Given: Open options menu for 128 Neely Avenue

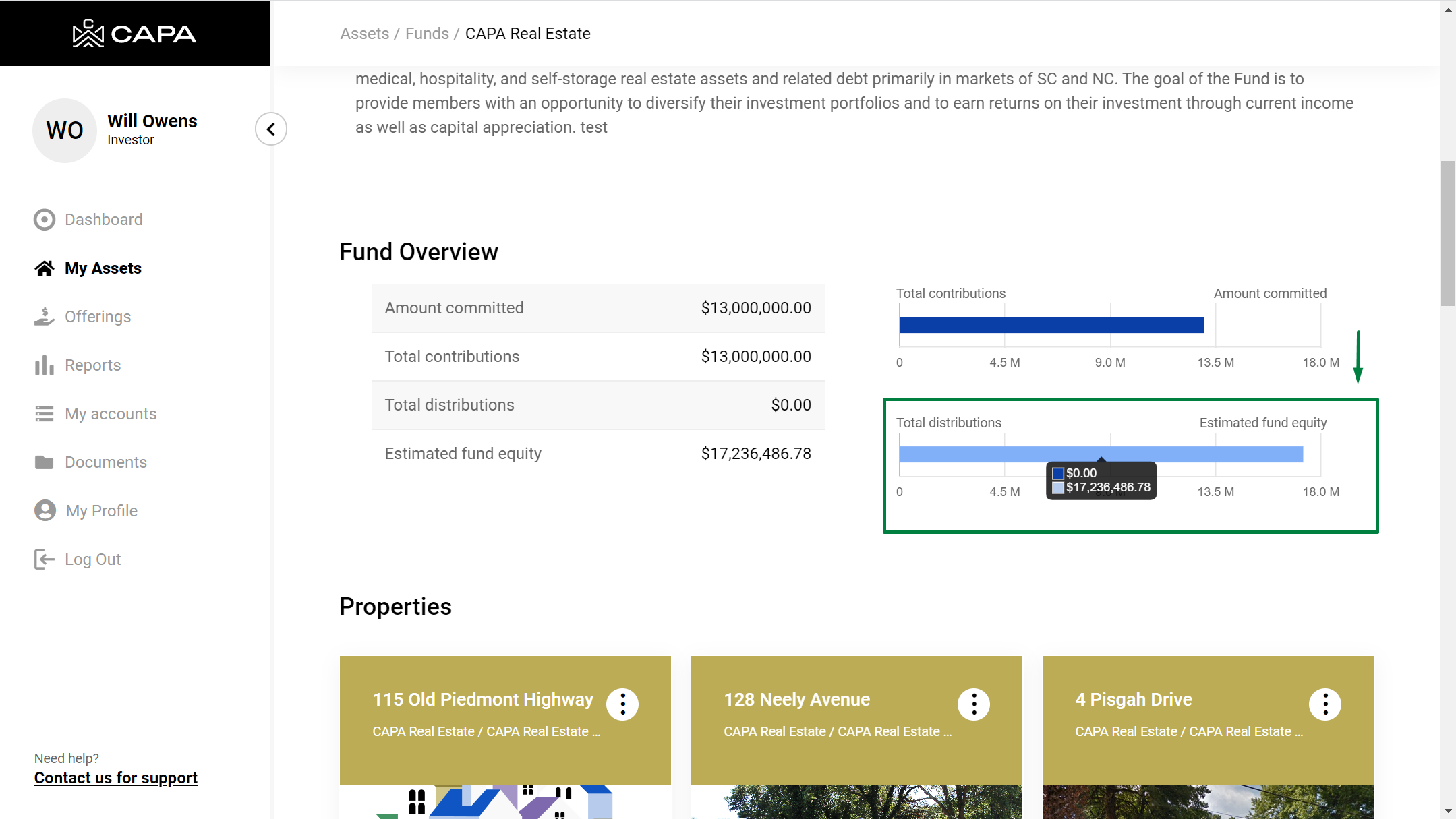Looking at the screenshot, I should click(x=974, y=704).
